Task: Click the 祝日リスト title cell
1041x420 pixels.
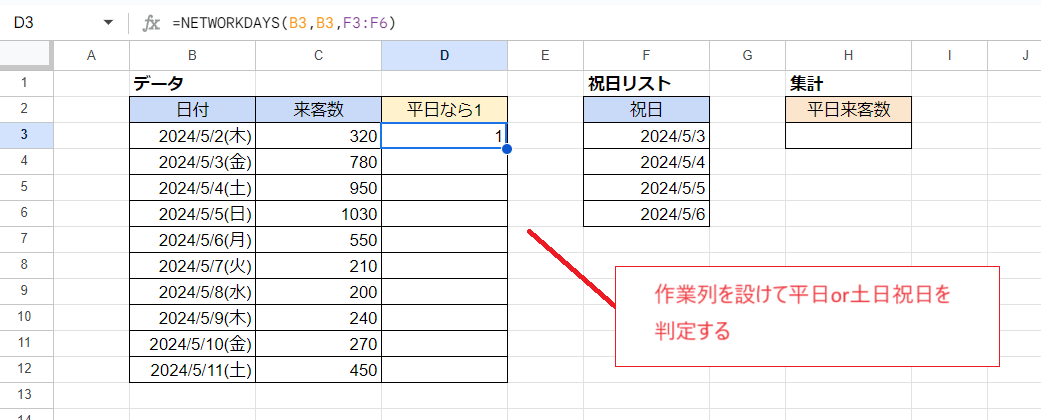Action: tap(647, 83)
